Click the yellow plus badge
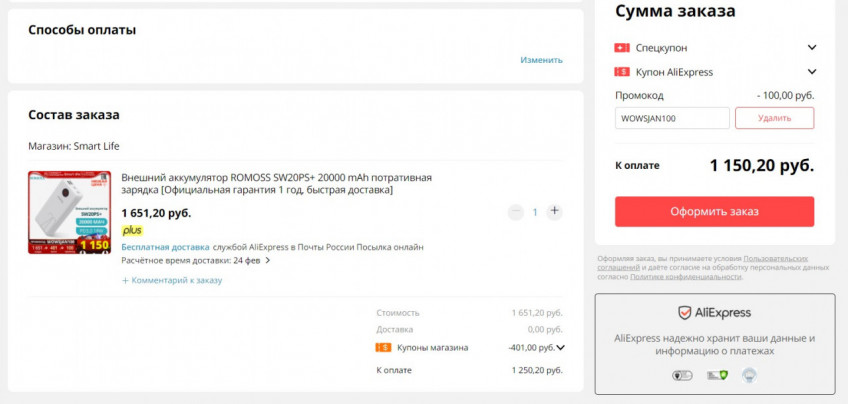This screenshot has width=848, height=404. (132, 230)
